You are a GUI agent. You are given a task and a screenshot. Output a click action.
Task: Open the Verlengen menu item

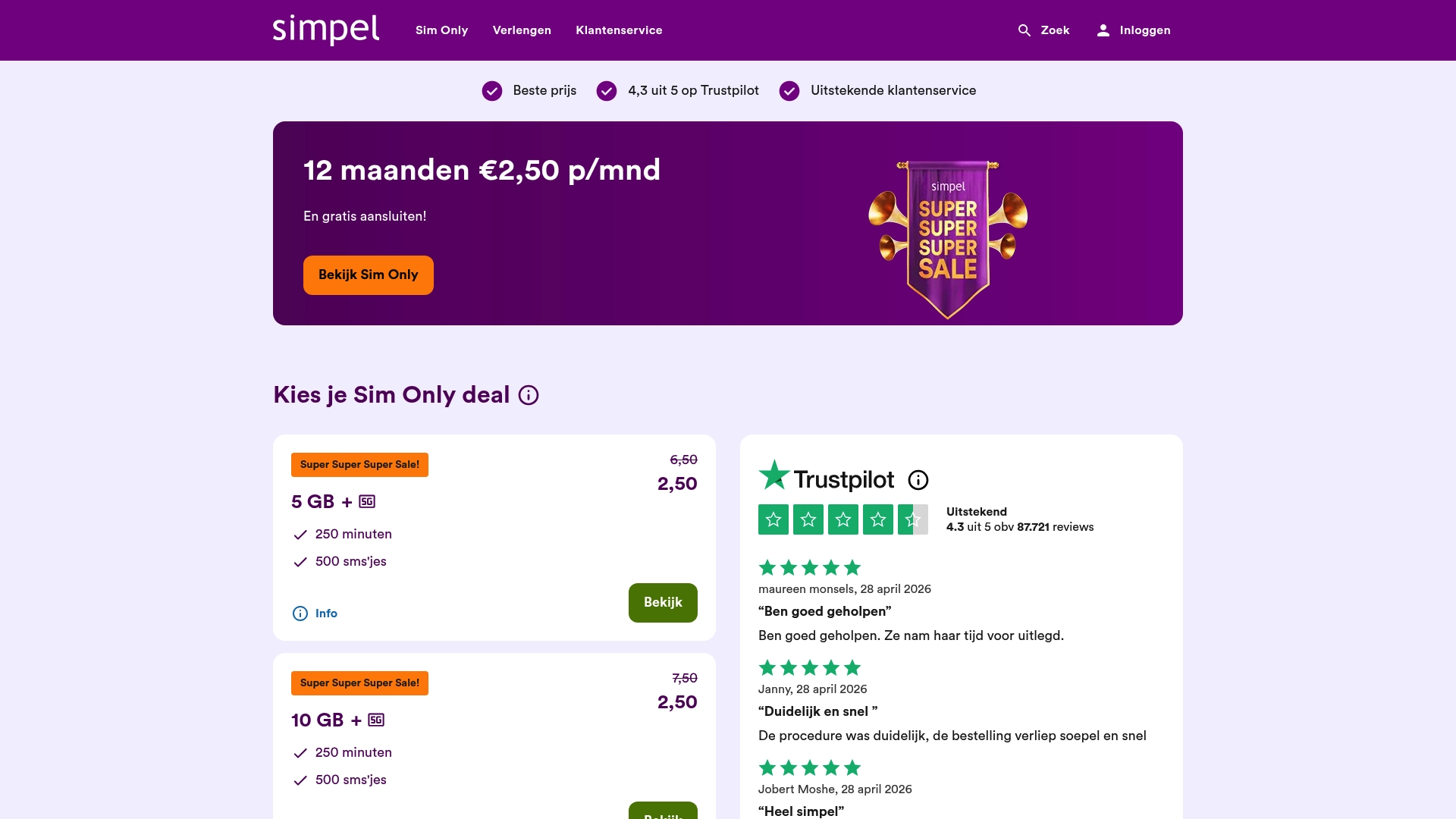click(x=522, y=30)
